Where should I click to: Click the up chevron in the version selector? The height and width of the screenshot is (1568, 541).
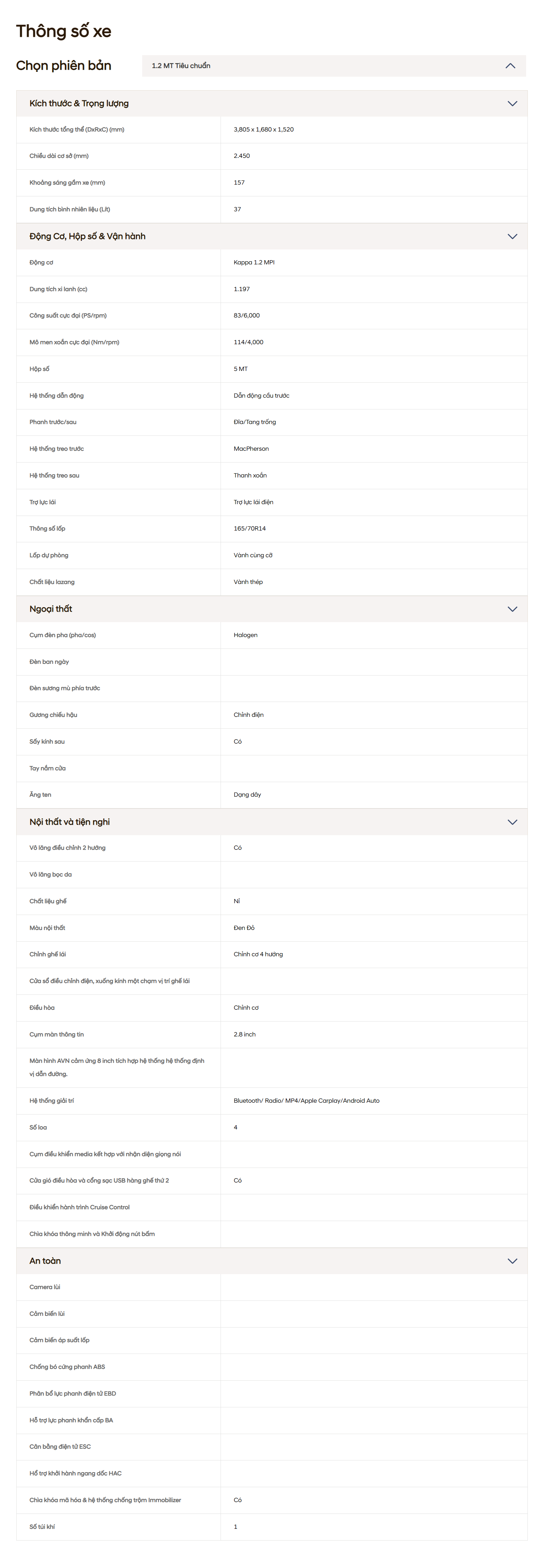click(x=510, y=66)
